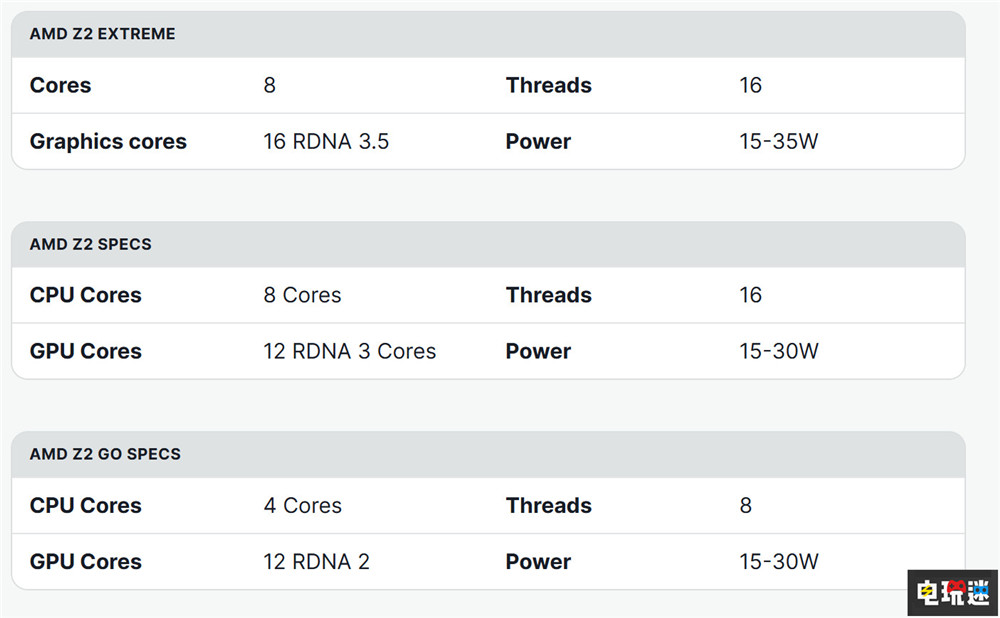Viewport: 1000px width, 618px height.
Task: Click the 12 RDNA 3 Cores value
Action: (x=349, y=351)
